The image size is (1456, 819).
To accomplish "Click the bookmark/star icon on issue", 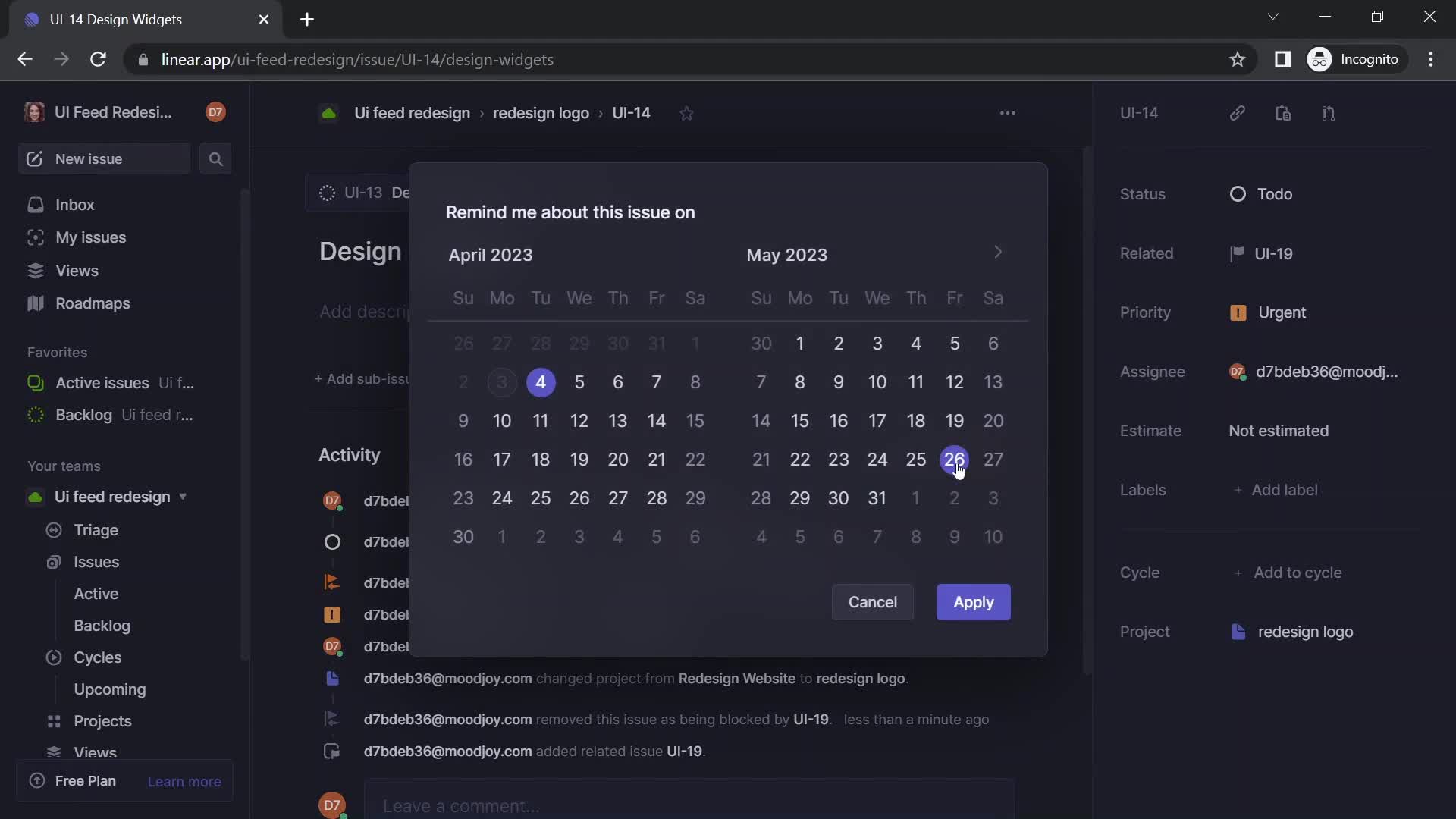I will [x=687, y=113].
